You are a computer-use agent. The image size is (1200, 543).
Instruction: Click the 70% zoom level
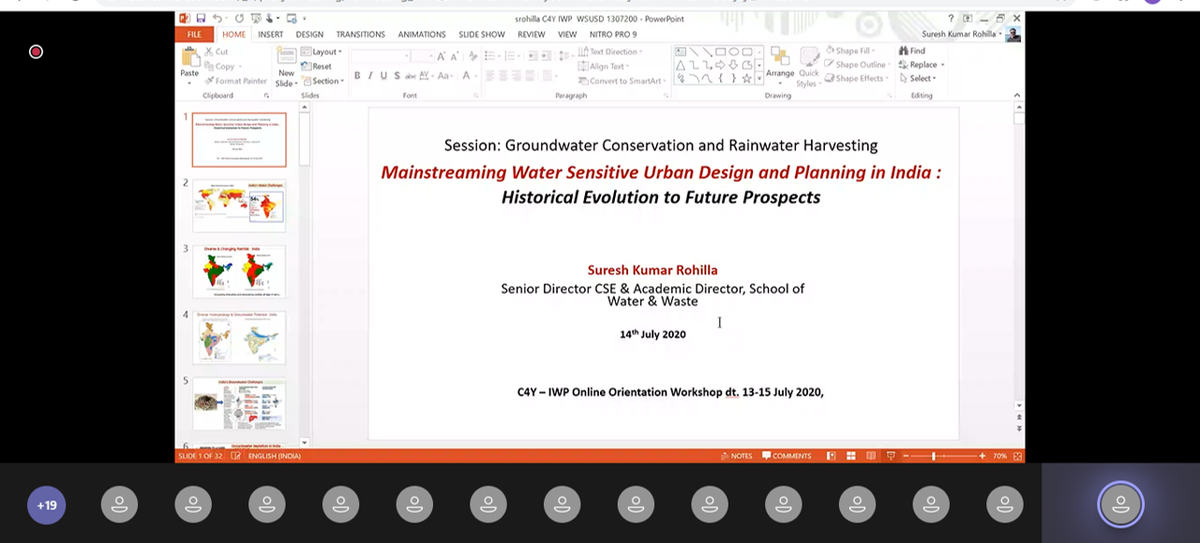(x=999, y=456)
